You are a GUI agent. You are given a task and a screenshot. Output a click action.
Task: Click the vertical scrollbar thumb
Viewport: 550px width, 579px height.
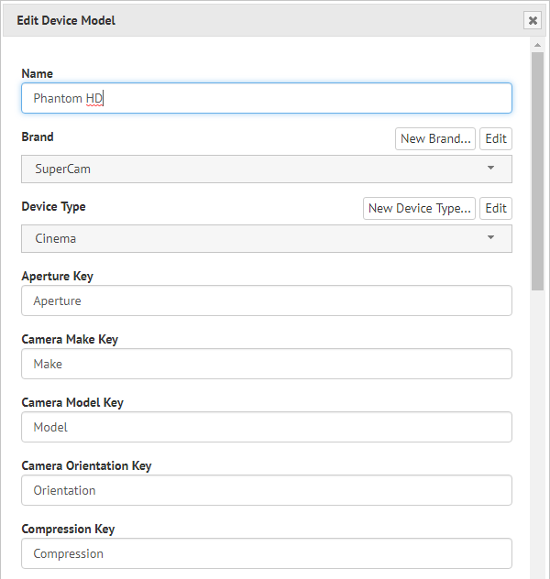click(x=537, y=171)
